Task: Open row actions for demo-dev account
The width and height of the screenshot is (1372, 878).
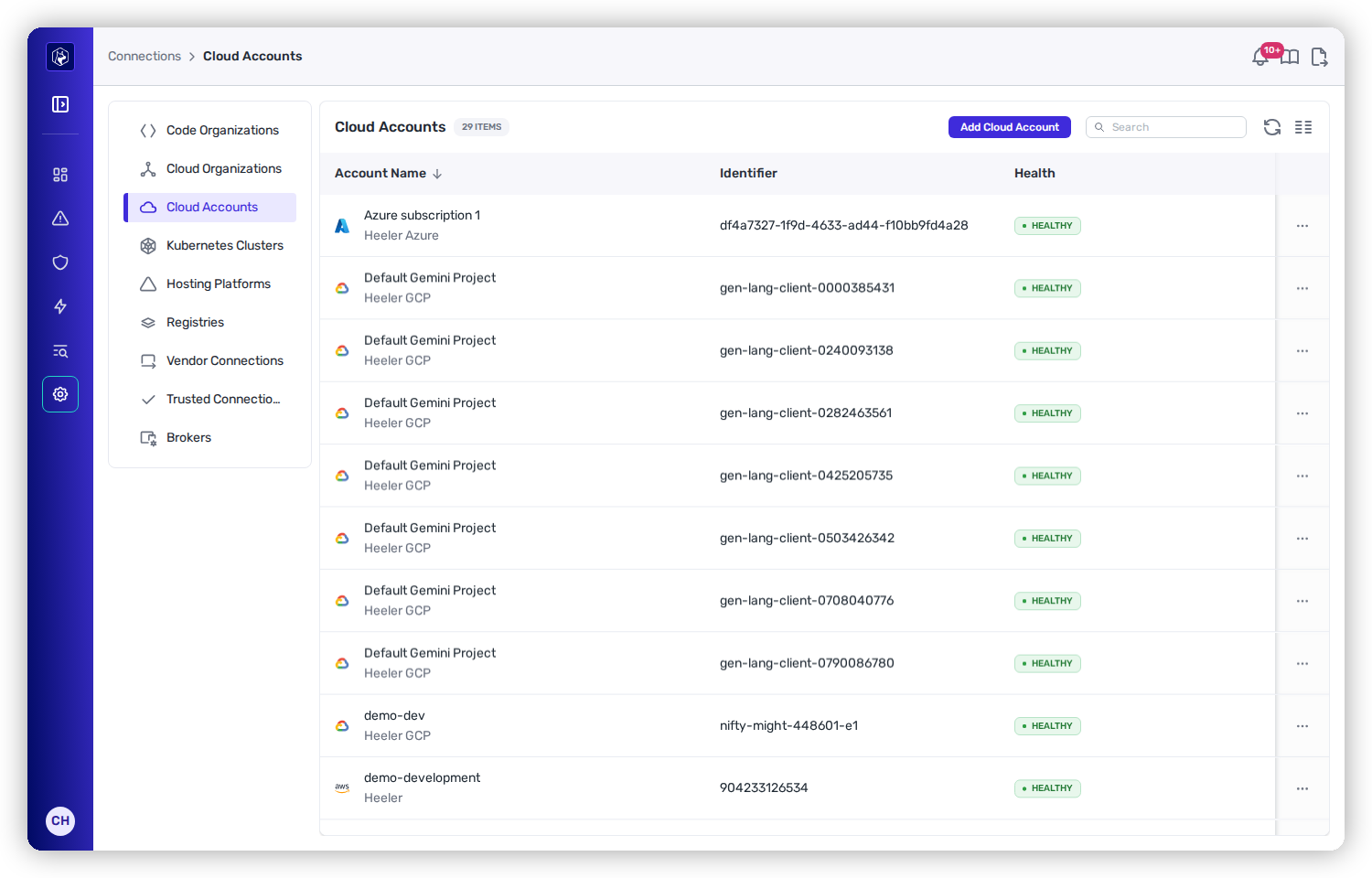Action: tap(1302, 726)
